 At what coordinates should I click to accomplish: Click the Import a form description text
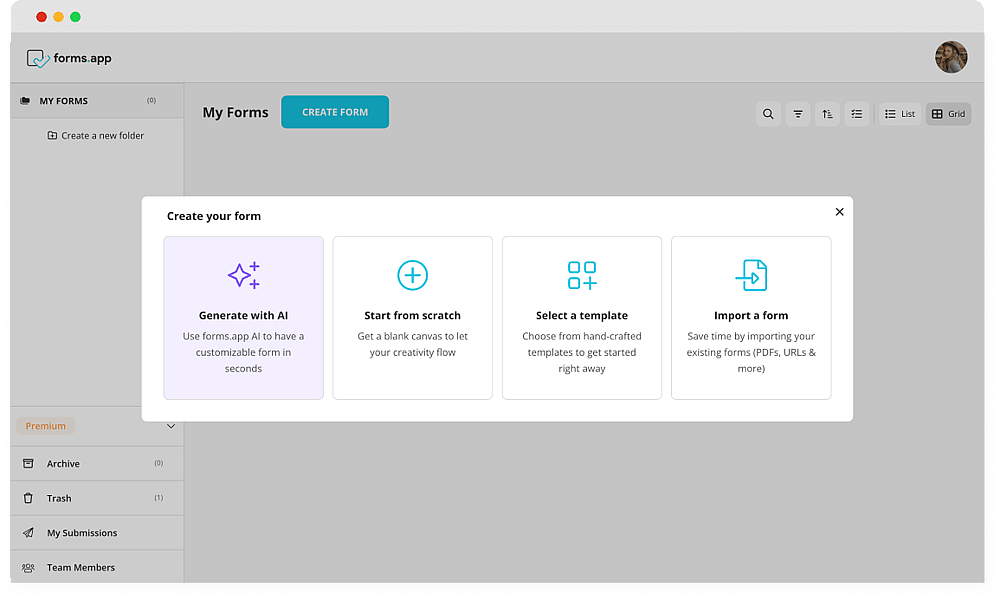[751, 352]
